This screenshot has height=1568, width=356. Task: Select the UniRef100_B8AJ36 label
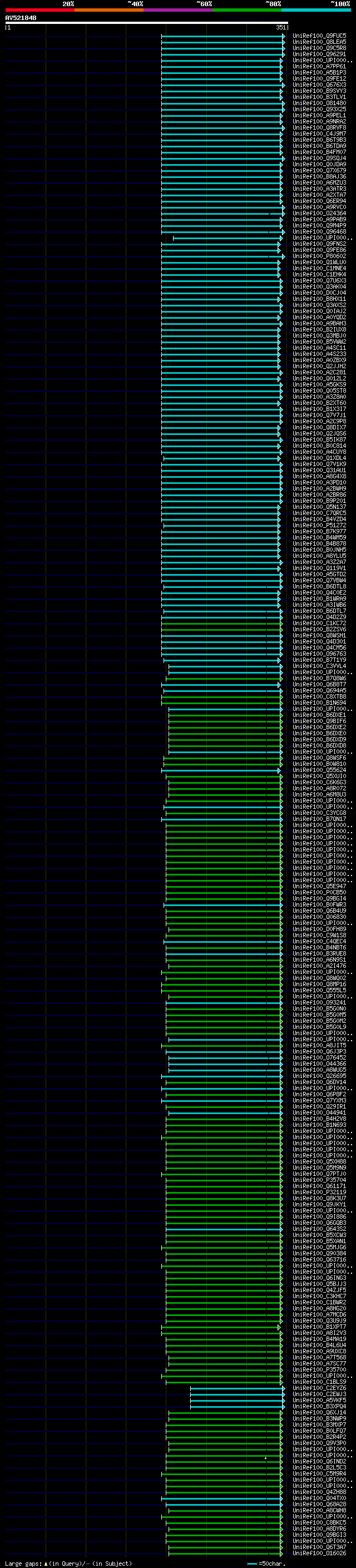point(319,176)
